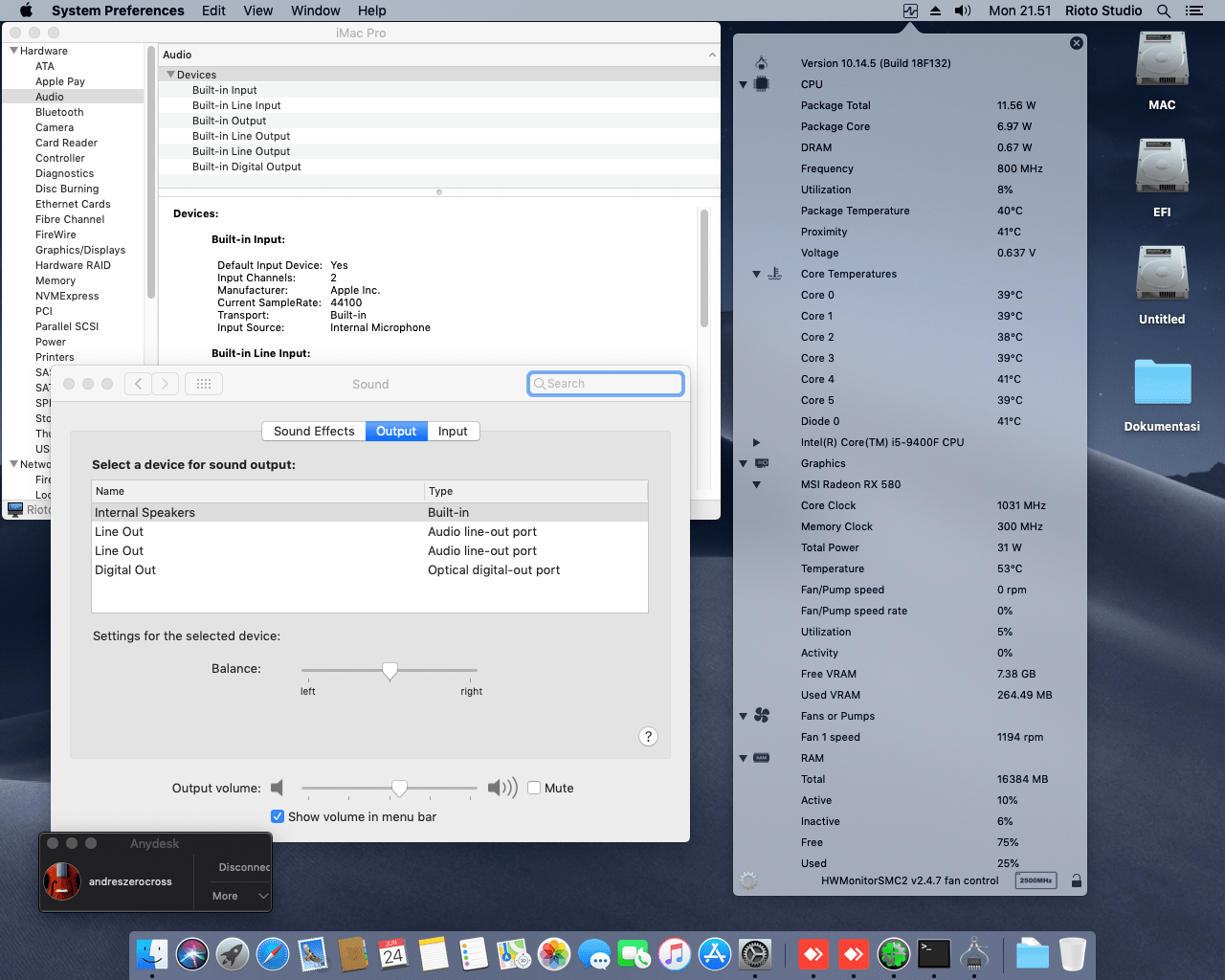Click the HWMonitor padlock icon
Image resolution: width=1225 pixels, height=980 pixels.
coord(1077,880)
